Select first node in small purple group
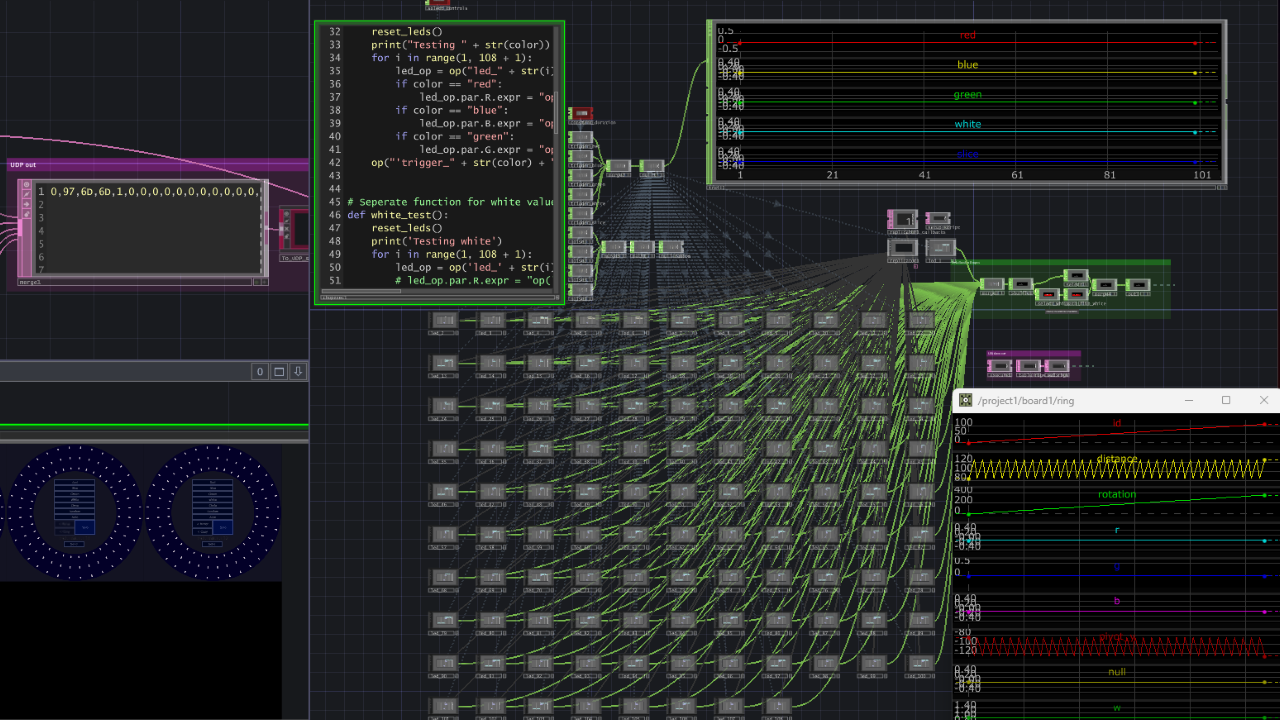 [1000, 367]
